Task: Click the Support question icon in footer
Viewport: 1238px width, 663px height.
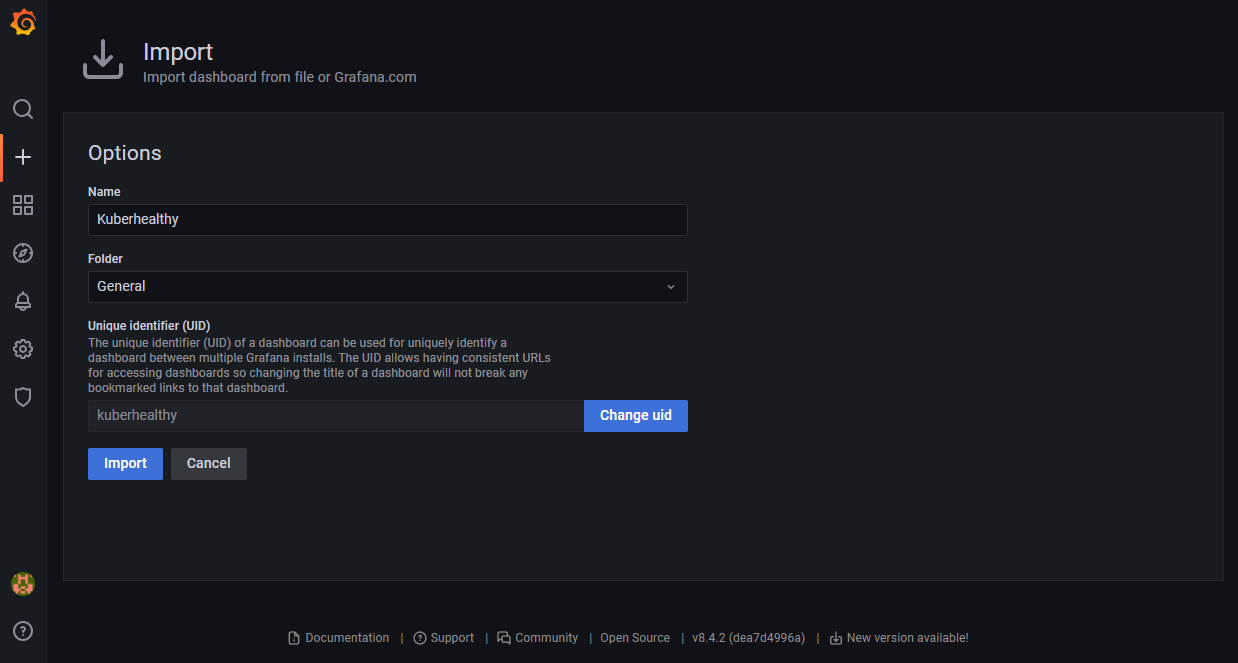Action: coord(420,638)
